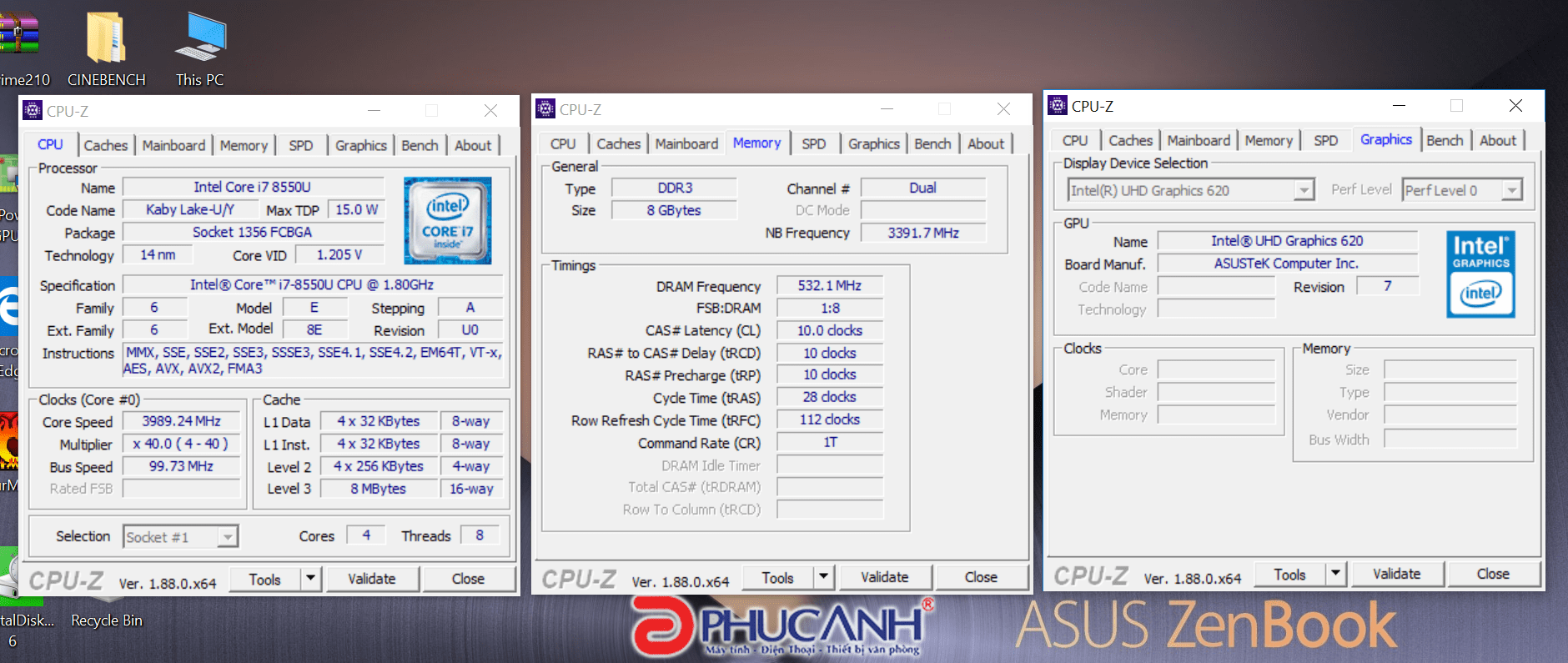Click the Intel Graphics logo badge
Viewport: 1568px width, 663px height.
tap(1480, 274)
